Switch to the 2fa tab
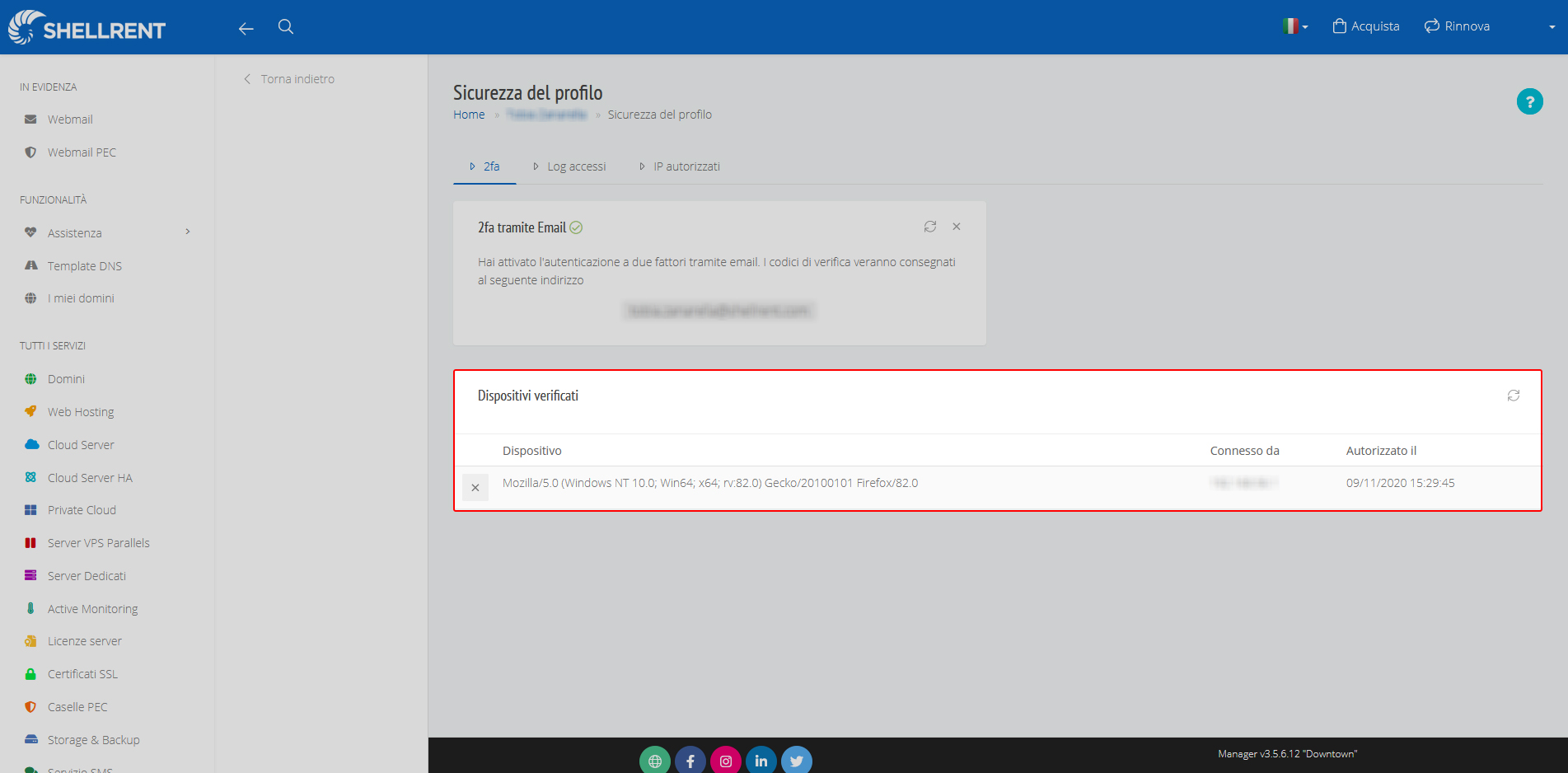The width and height of the screenshot is (1568, 773). tap(484, 166)
